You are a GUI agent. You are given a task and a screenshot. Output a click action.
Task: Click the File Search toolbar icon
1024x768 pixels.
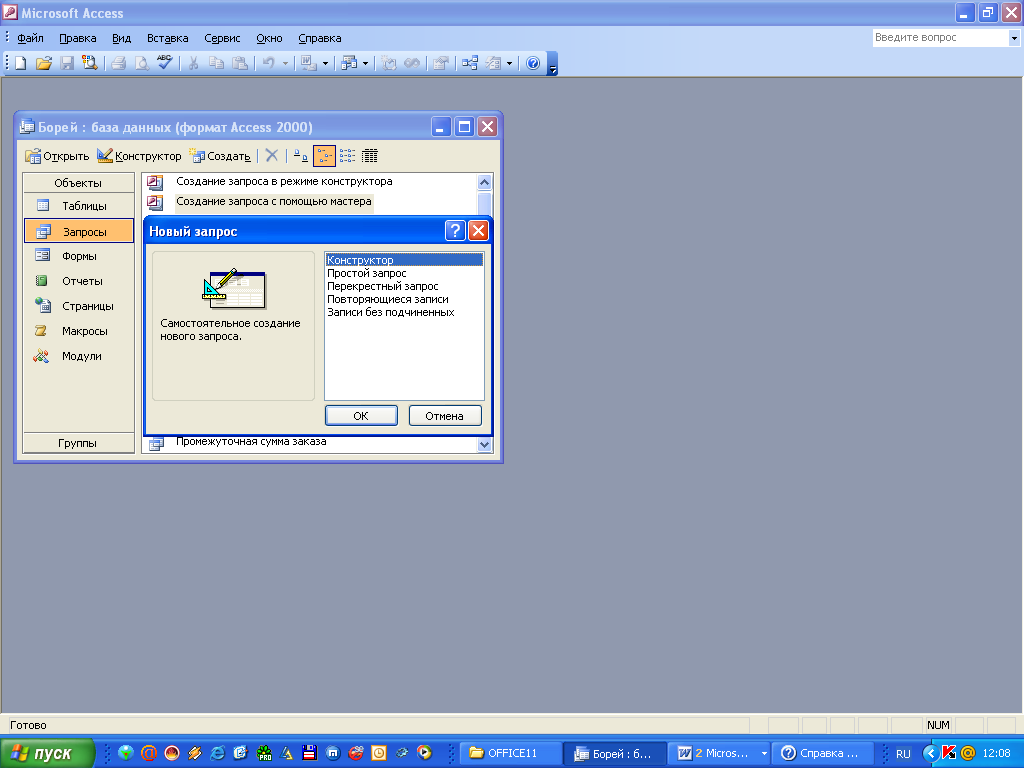(89, 63)
